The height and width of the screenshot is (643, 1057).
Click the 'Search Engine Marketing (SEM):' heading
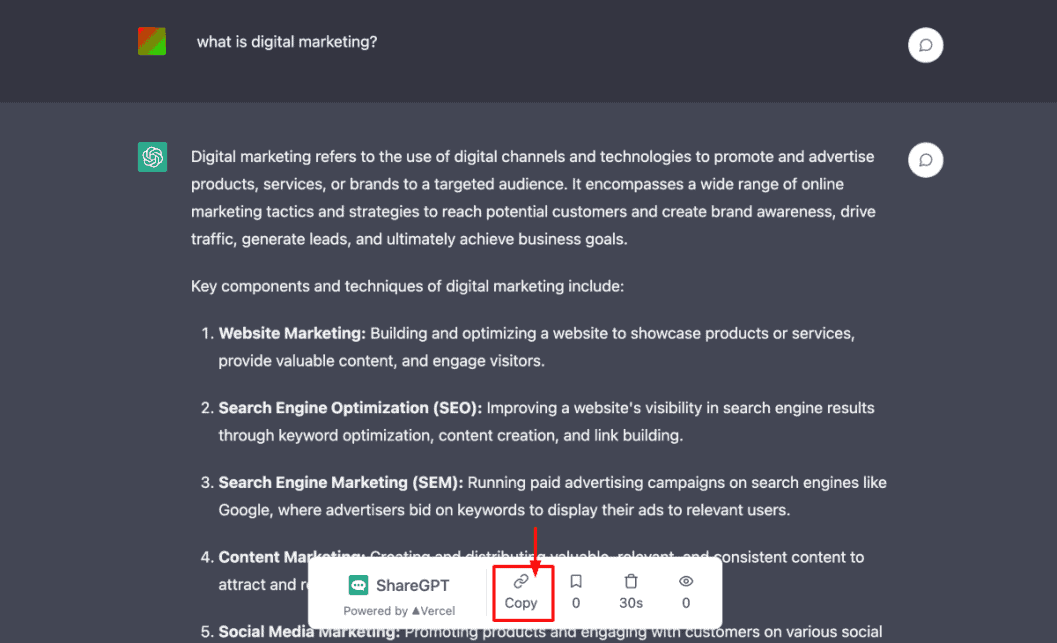341,483
